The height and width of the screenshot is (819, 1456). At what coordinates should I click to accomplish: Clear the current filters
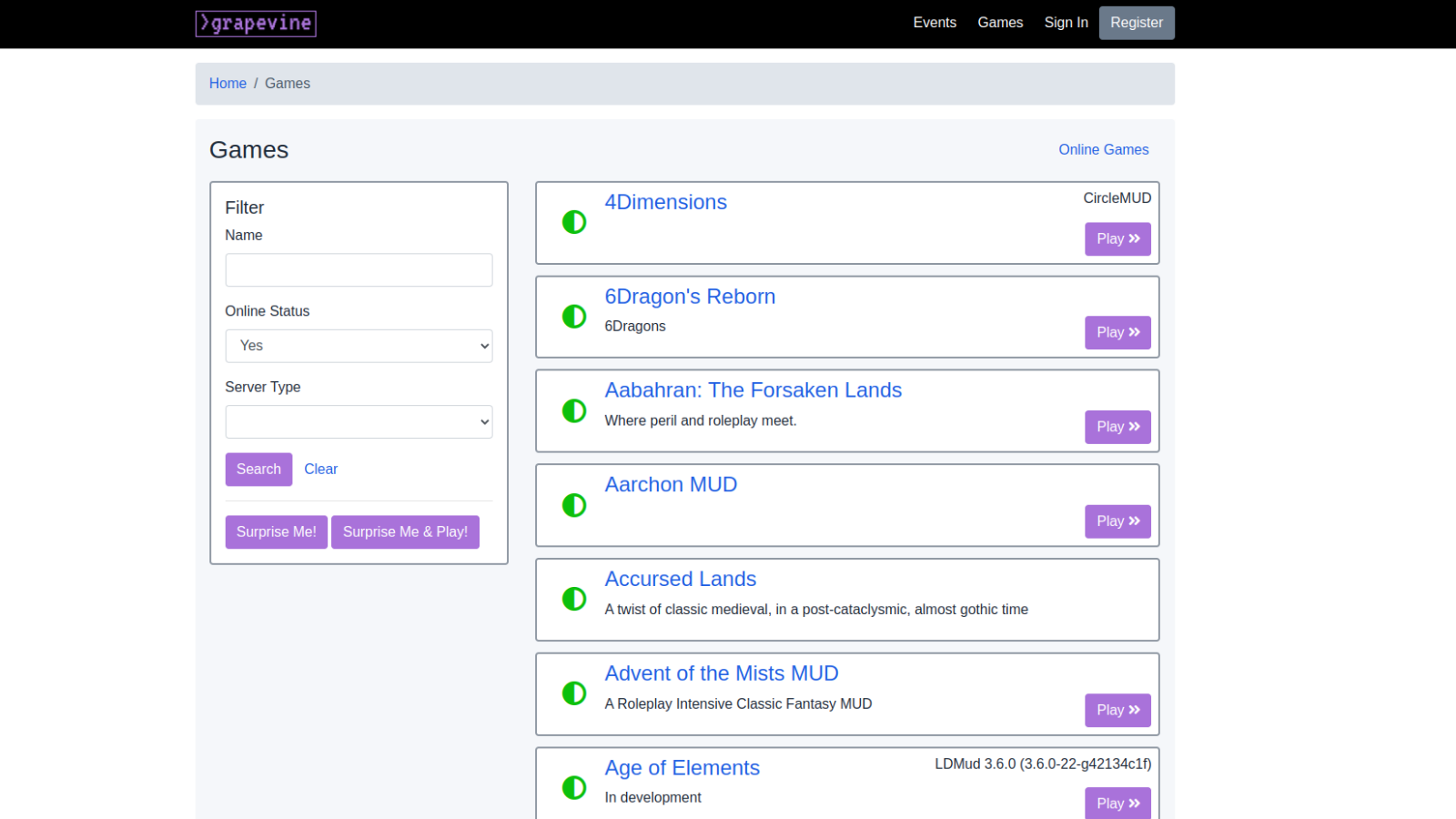coord(320,469)
